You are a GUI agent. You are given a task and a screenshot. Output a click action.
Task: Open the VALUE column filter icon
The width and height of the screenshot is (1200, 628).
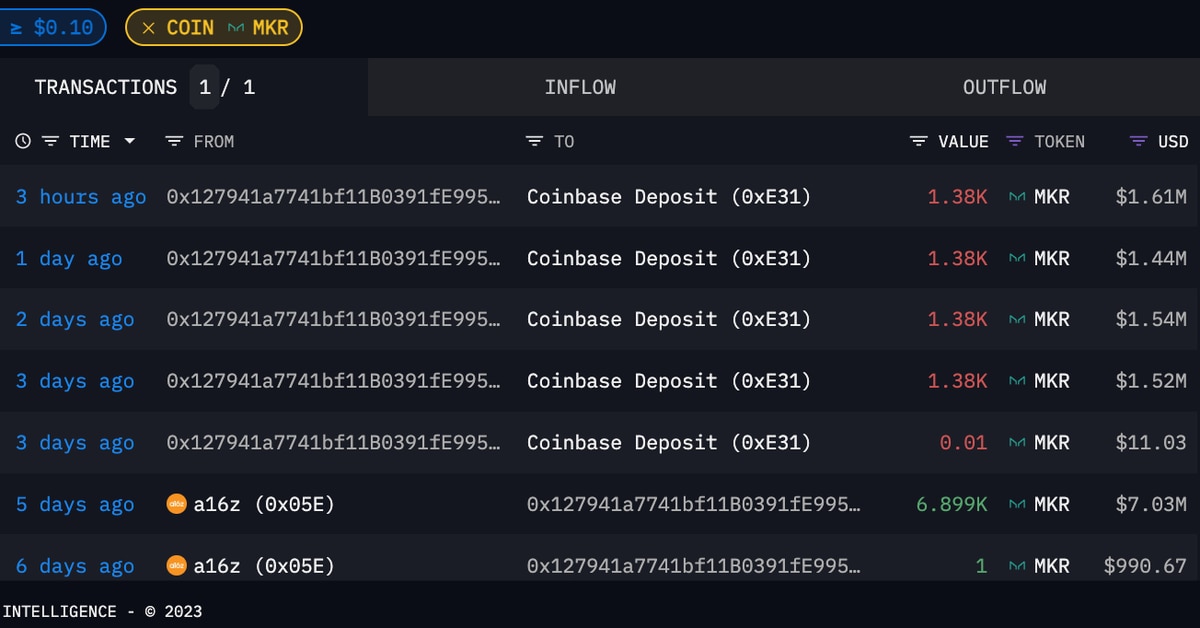pyautogui.click(x=919, y=142)
